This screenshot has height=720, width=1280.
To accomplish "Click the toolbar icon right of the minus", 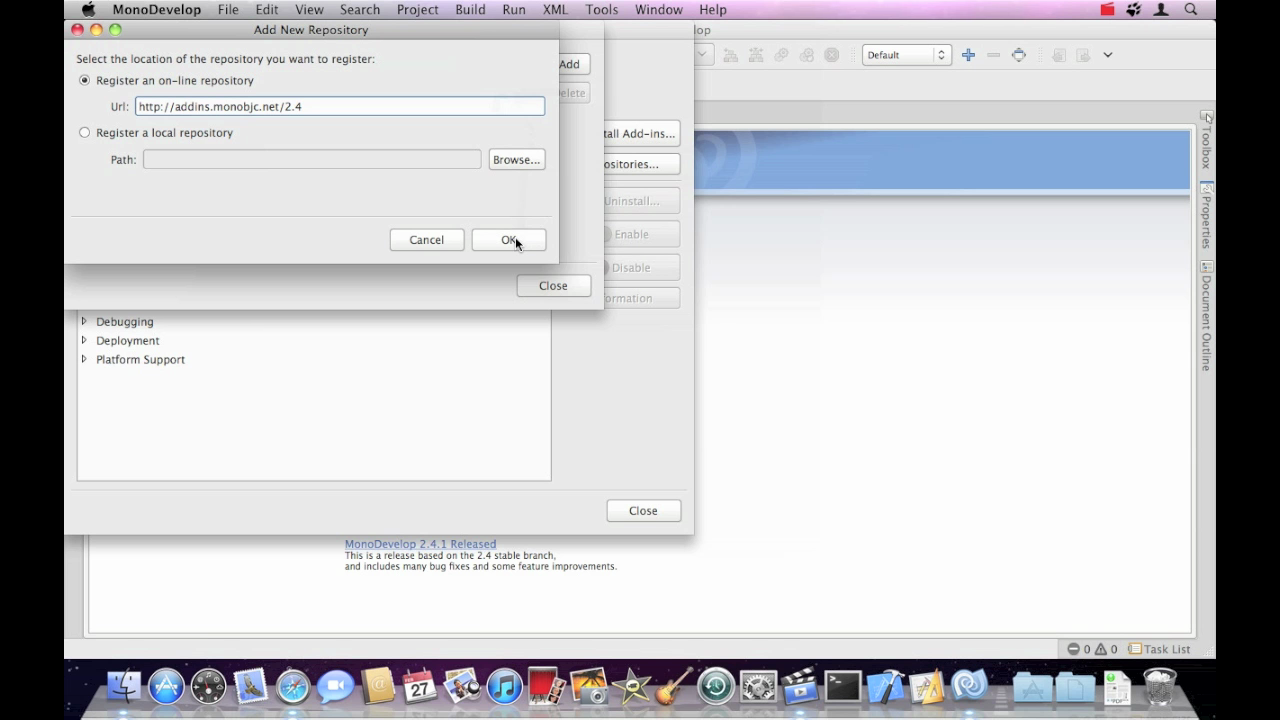I will (1018, 55).
